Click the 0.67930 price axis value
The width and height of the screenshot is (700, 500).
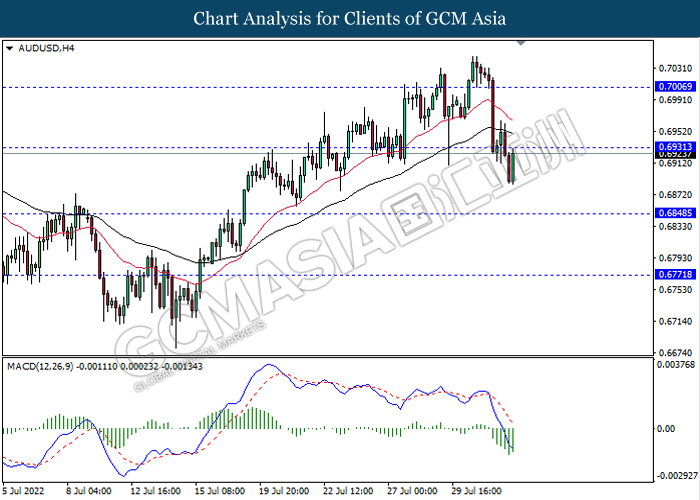coord(675,258)
